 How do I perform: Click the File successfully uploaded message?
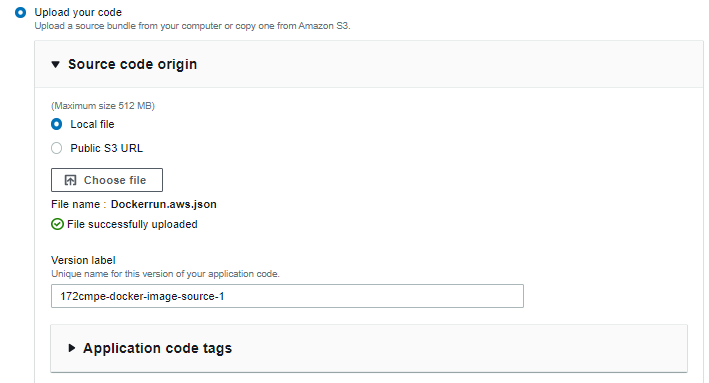132,224
